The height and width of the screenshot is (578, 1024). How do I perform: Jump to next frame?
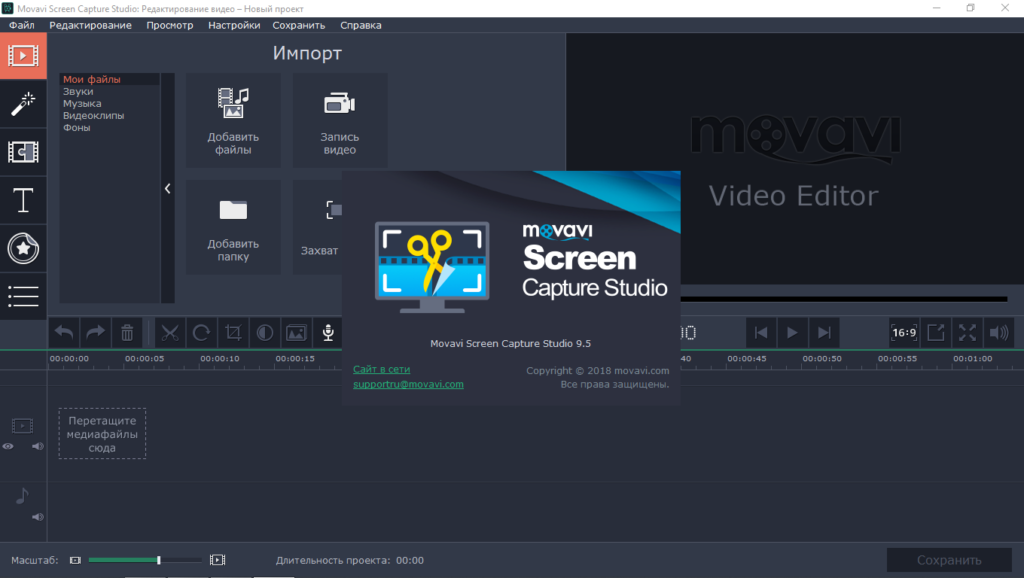pyautogui.click(x=824, y=332)
